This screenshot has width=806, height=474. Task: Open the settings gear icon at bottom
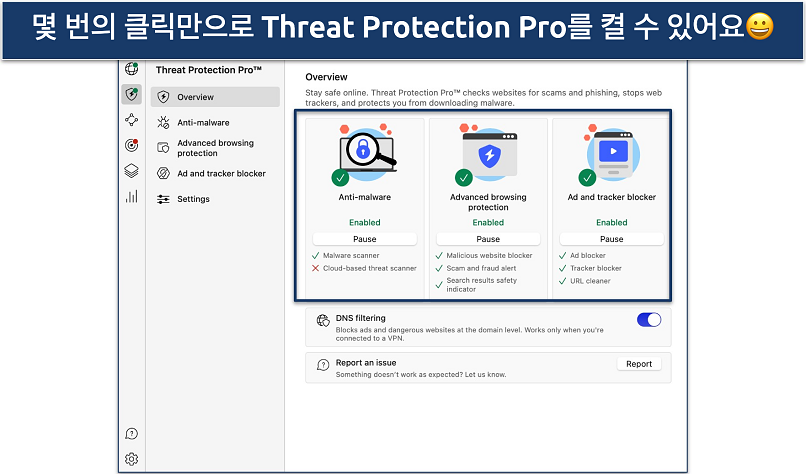coord(131,459)
